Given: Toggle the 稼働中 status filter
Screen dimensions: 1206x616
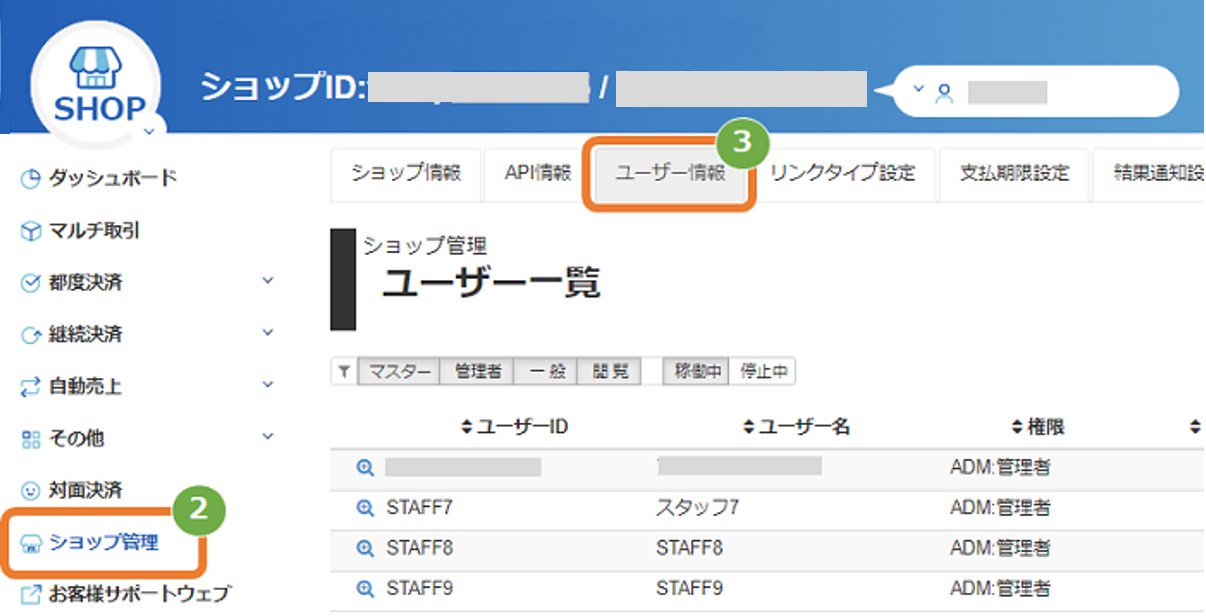Looking at the screenshot, I should (698, 372).
